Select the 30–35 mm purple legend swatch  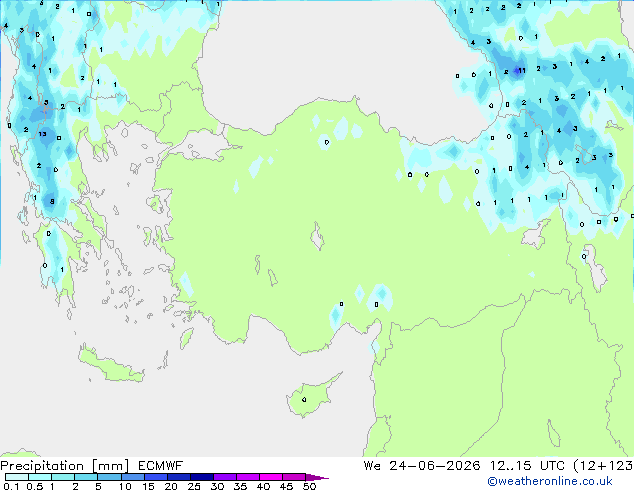coord(224,477)
